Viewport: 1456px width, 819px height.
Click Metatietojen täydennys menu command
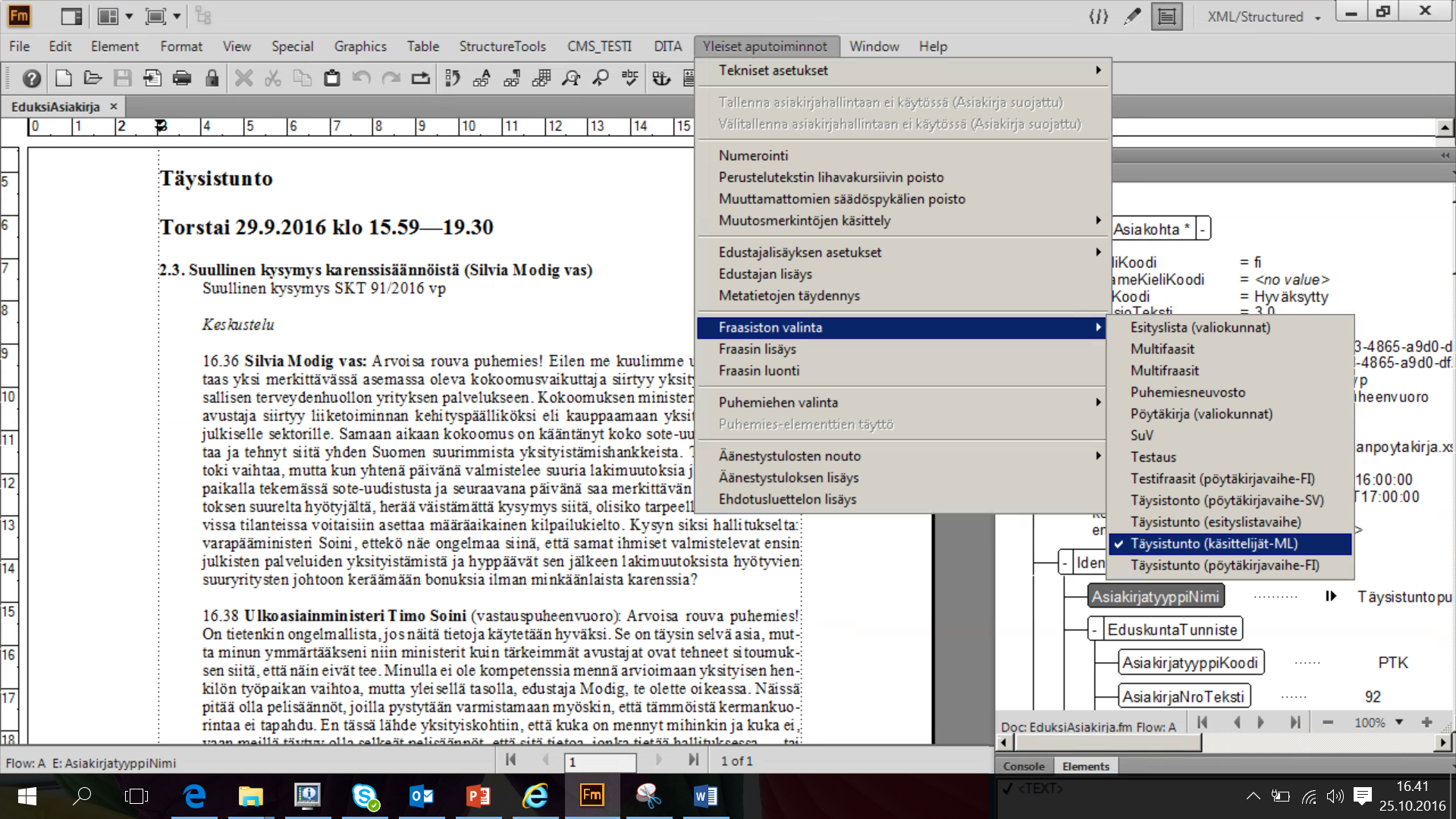[x=902, y=296]
